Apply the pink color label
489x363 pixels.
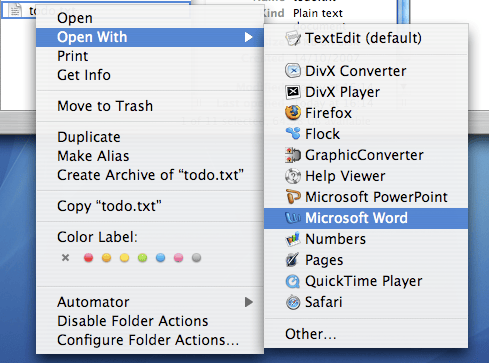tap(178, 258)
